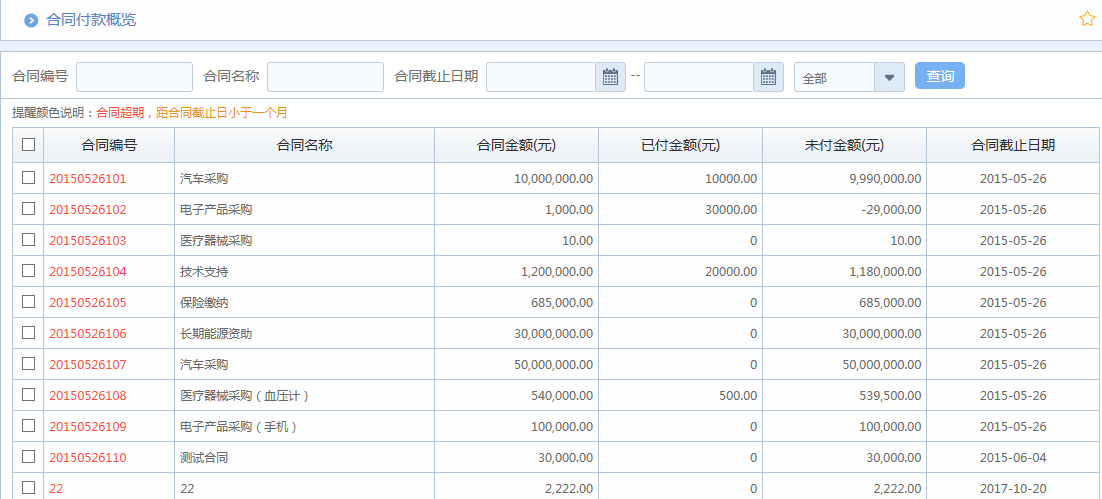Tick the checkbox for contract 20150526110
1102x499 pixels.
tap(28, 457)
